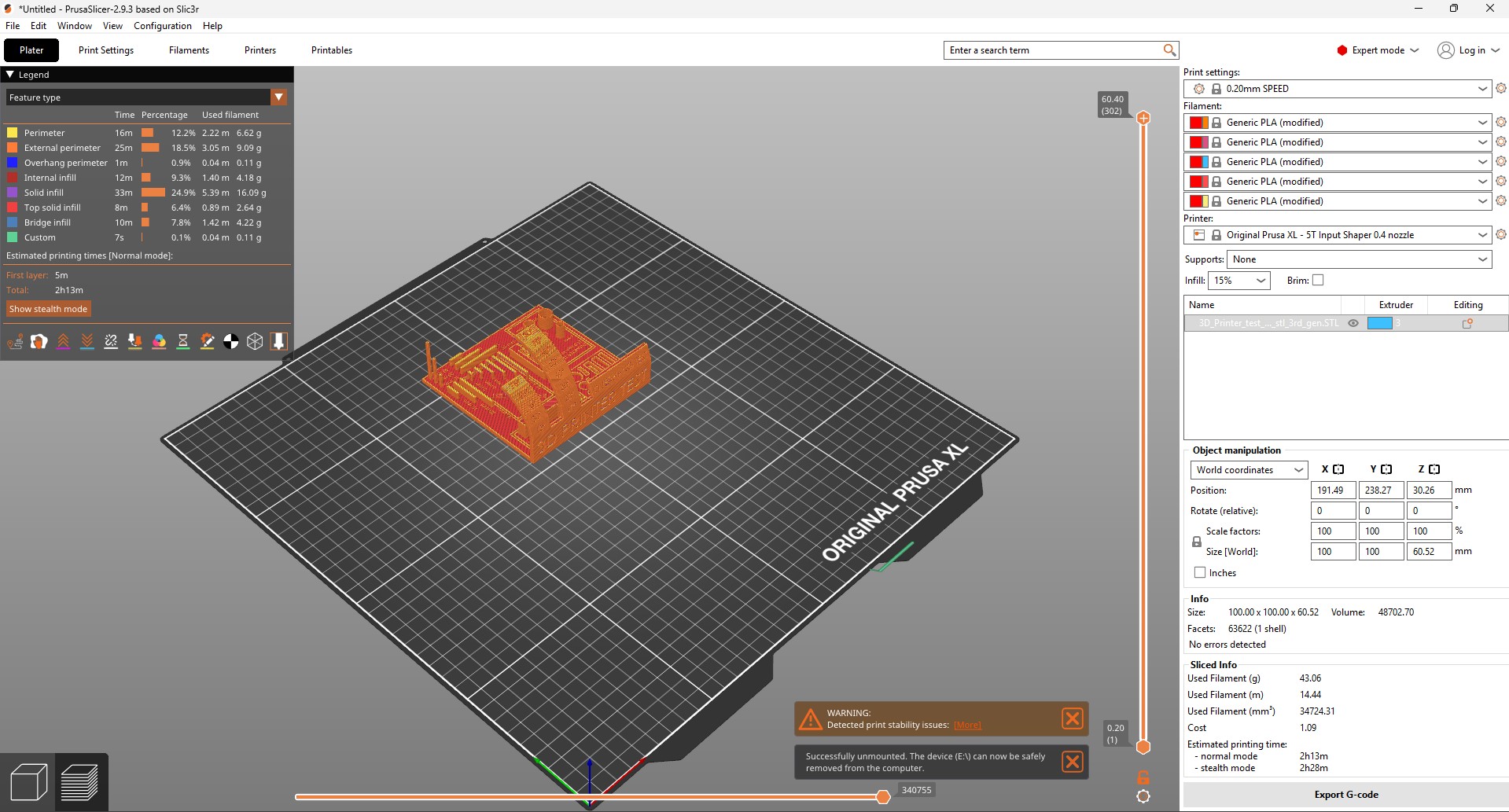Switch to 3D editor view cube icon
Screen dimensions: 1509x812
coord(28,782)
